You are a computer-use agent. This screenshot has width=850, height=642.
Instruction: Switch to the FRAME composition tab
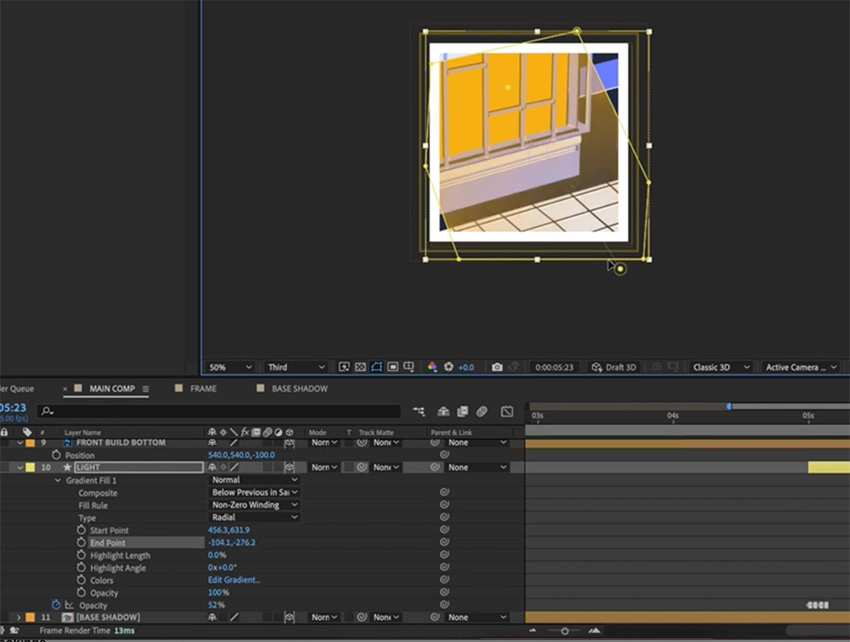coord(203,388)
